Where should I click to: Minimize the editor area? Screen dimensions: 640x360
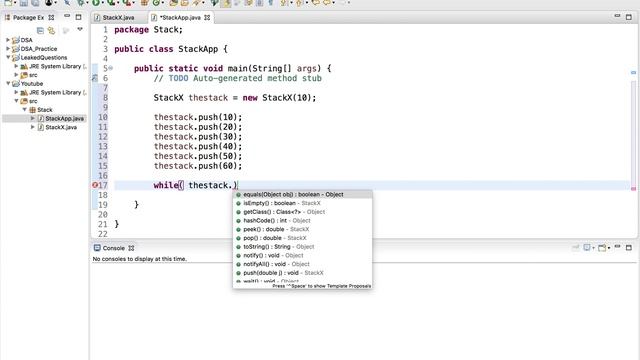617,16
